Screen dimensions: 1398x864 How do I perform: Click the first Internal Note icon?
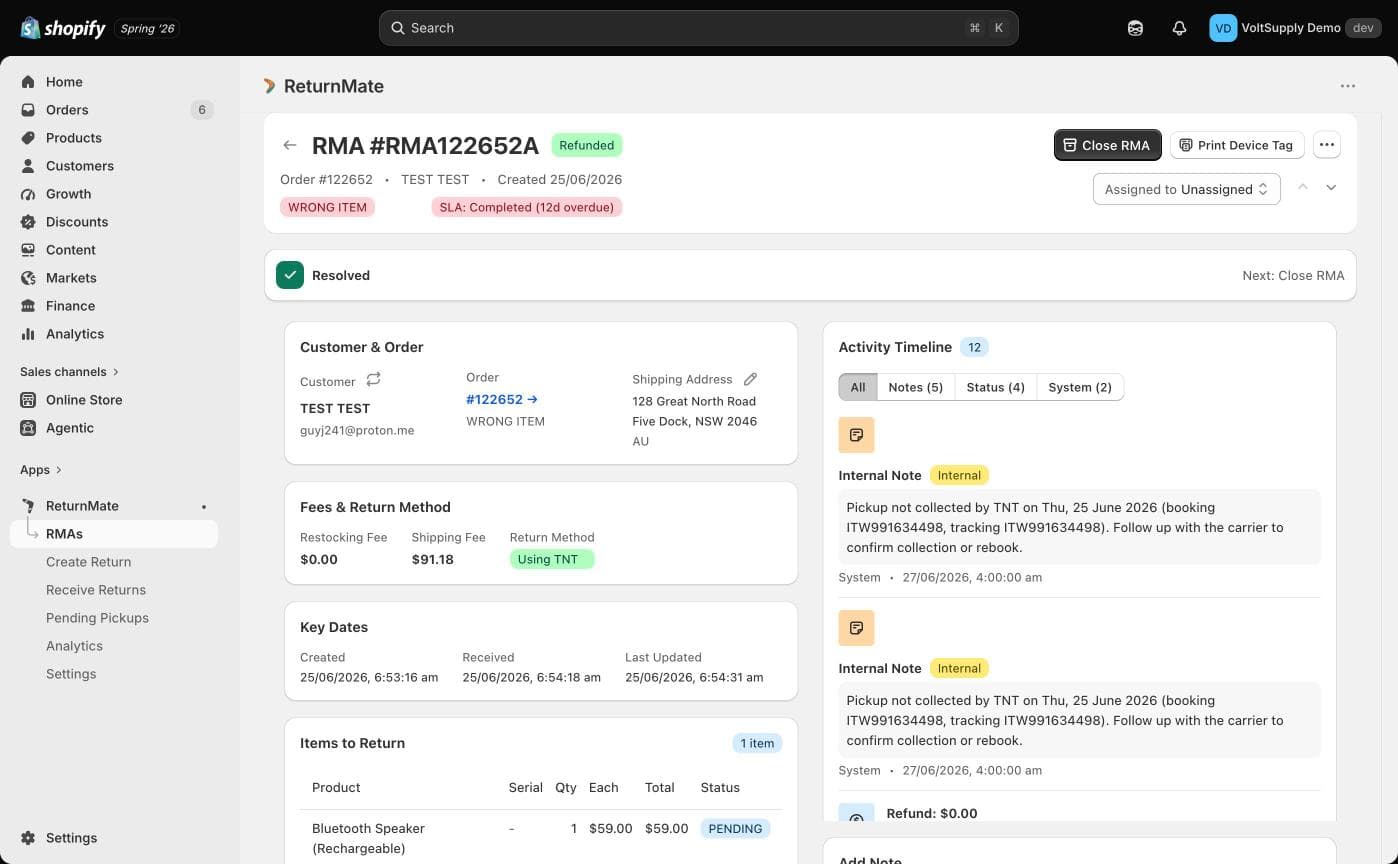coord(856,435)
